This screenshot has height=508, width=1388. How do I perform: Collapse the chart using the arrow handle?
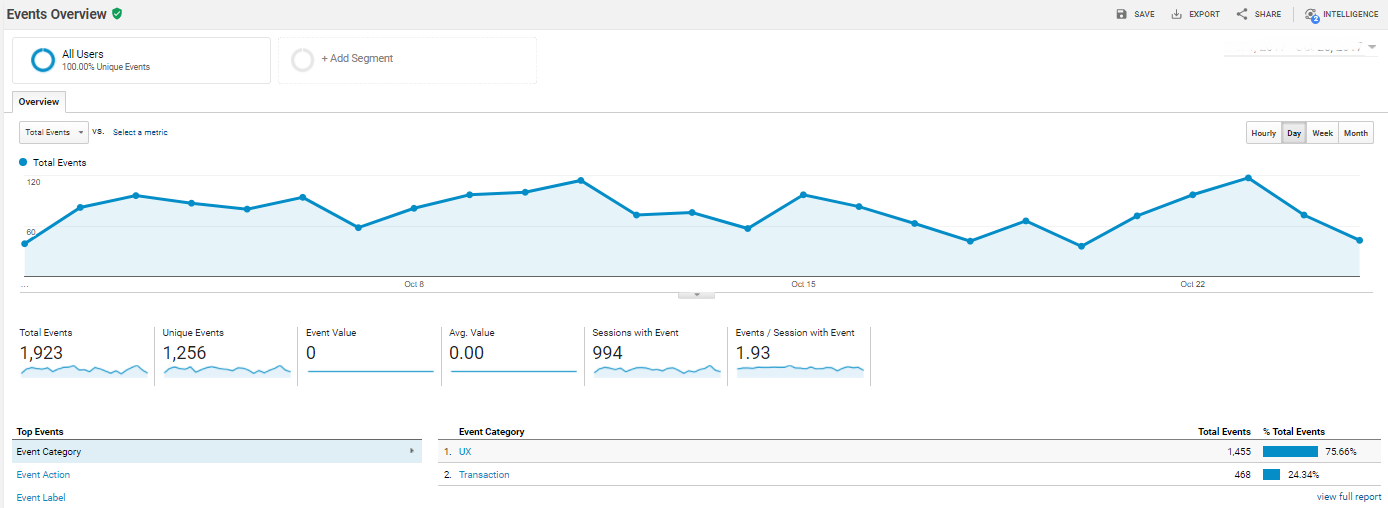(696, 294)
